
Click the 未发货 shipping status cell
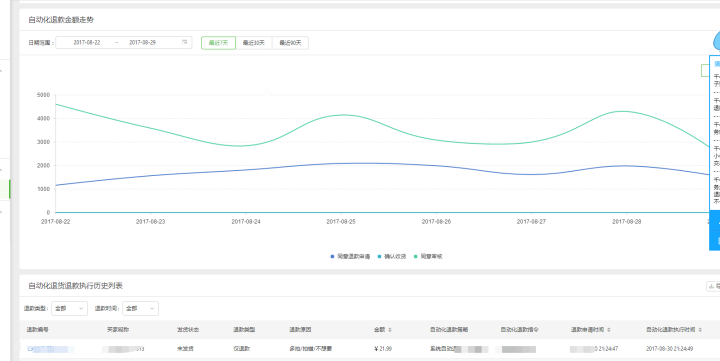click(185, 349)
